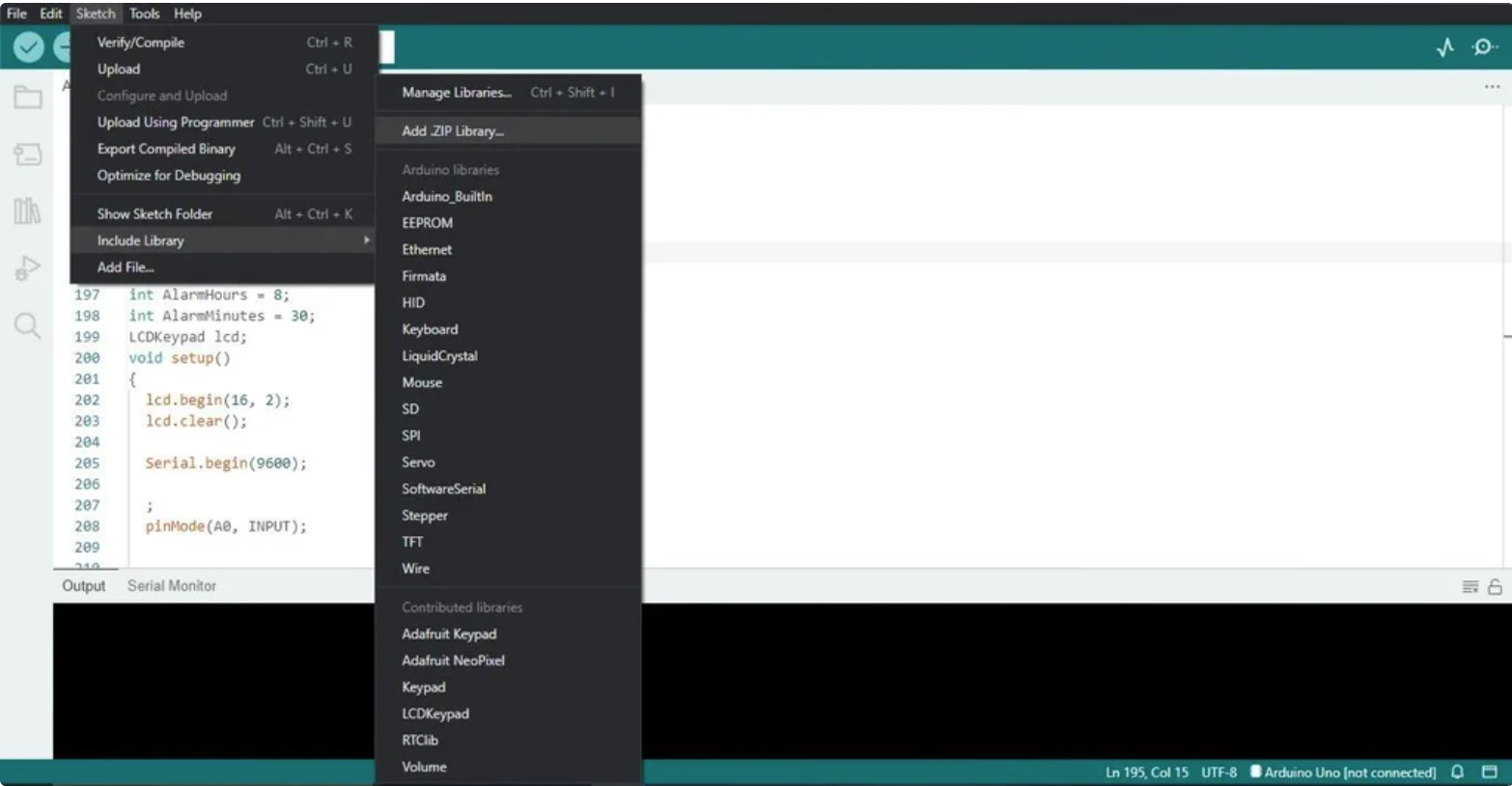1512x786 pixels.
Task: Open the File menu
Action: (16, 14)
